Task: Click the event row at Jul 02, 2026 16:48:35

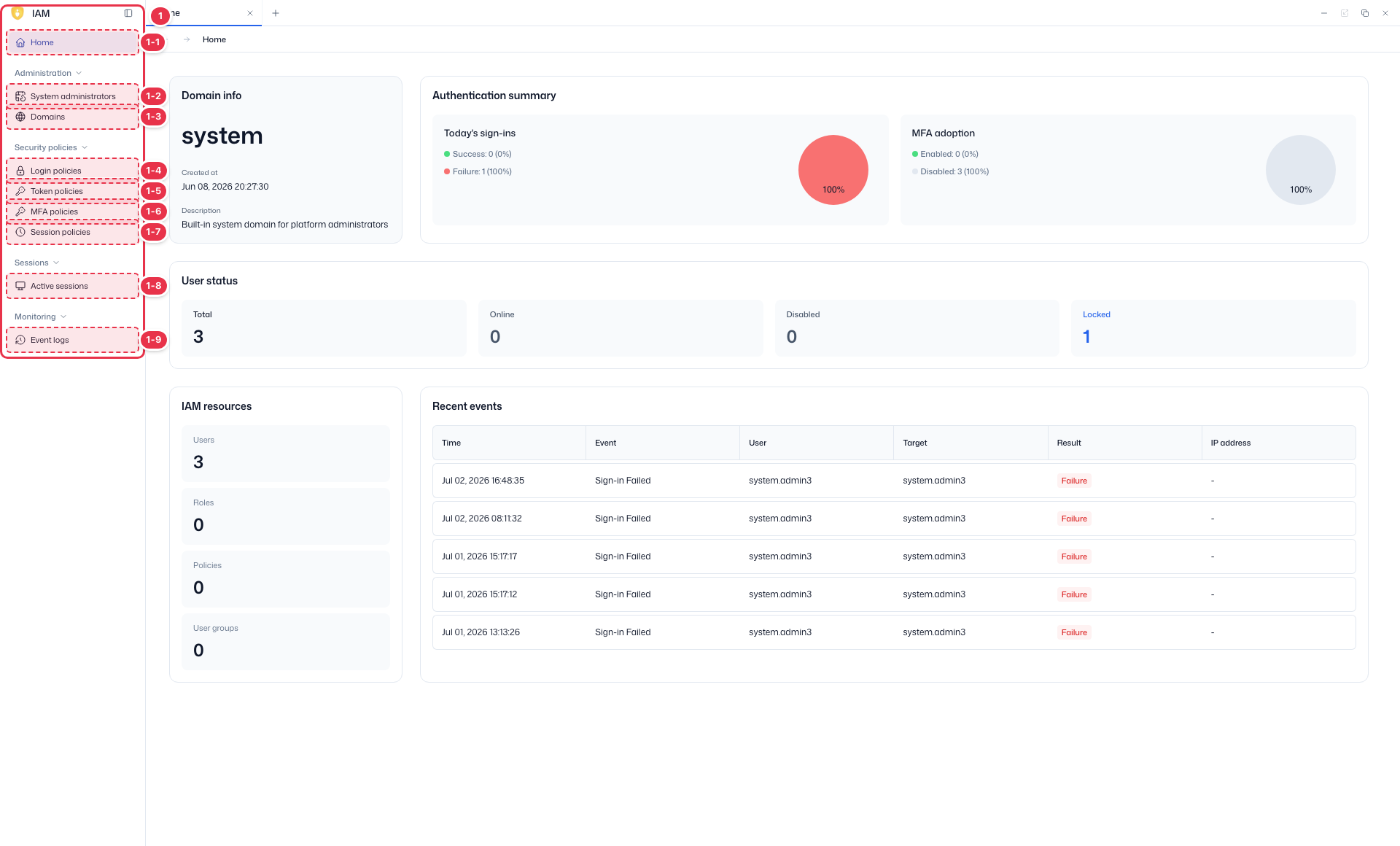Action: (x=894, y=481)
